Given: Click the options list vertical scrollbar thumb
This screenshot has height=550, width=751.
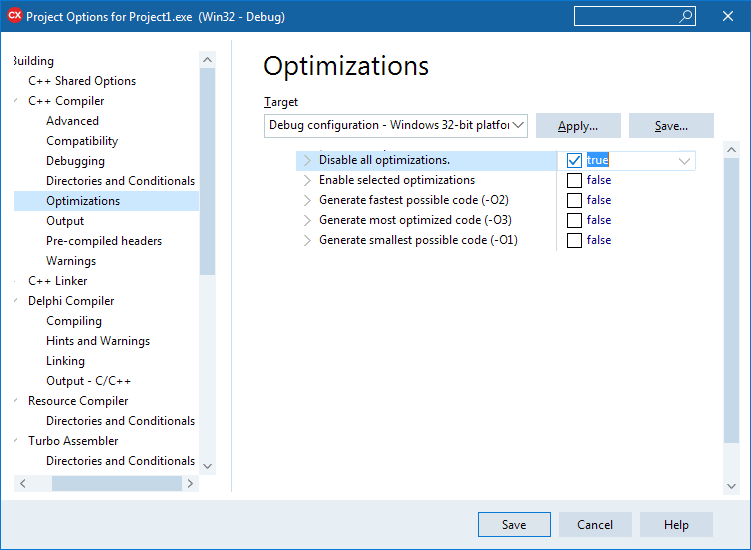Looking at the screenshot, I should (x=731, y=301).
